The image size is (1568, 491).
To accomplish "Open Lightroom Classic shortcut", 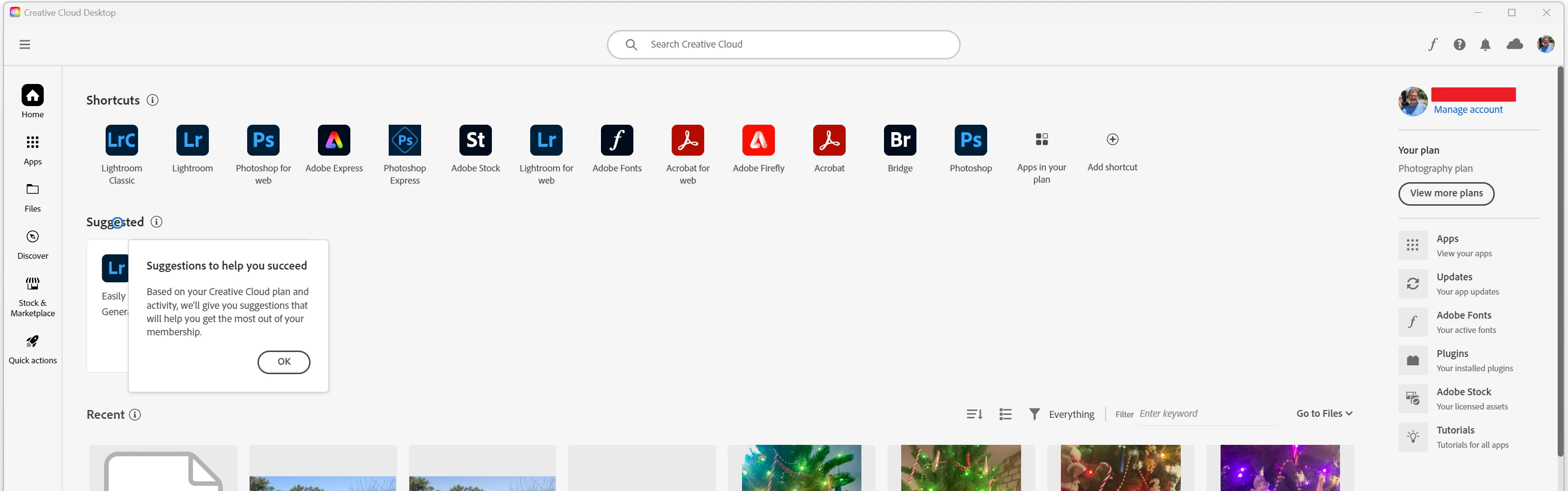I will click(122, 140).
